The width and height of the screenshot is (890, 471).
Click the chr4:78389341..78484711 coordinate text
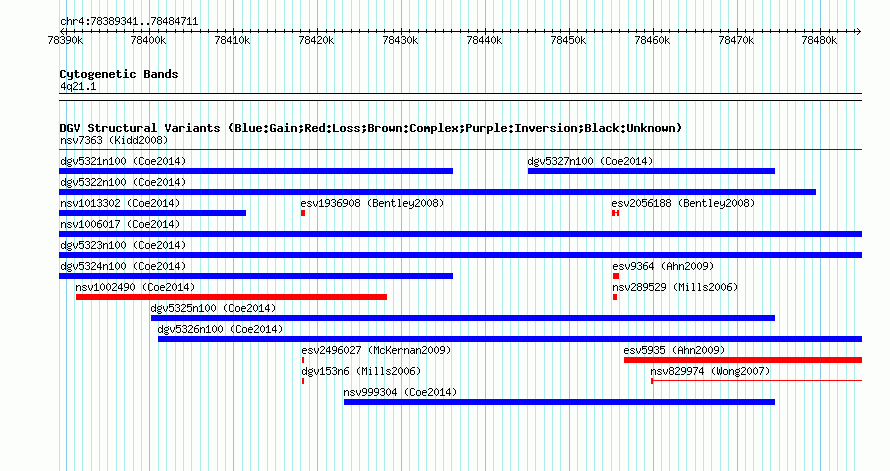click(x=129, y=22)
